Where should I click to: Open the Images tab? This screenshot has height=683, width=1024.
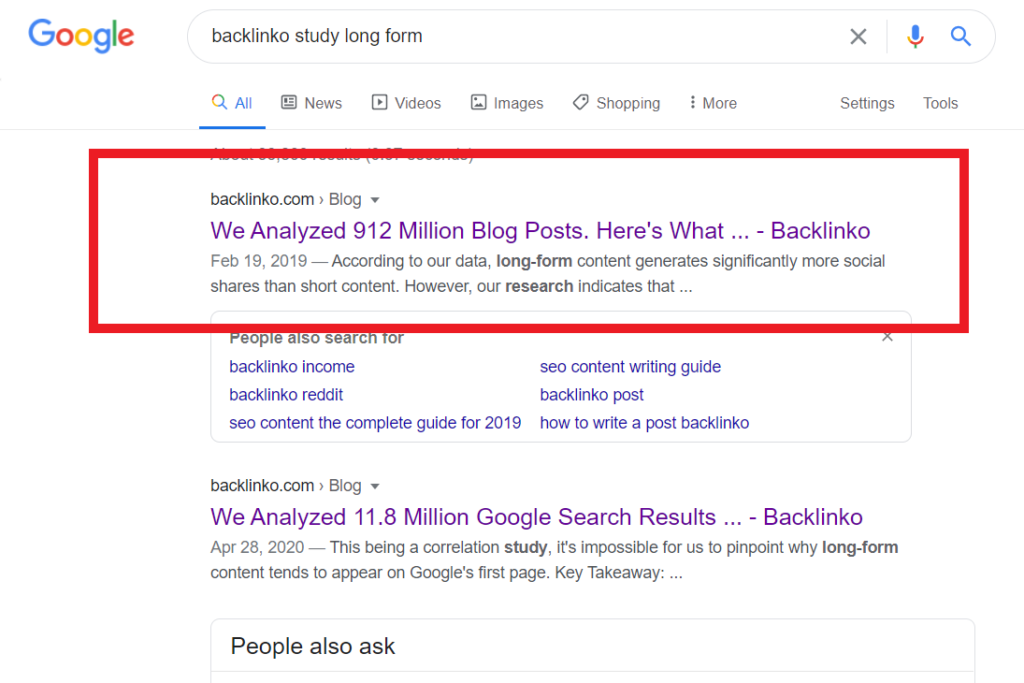tap(507, 103)
